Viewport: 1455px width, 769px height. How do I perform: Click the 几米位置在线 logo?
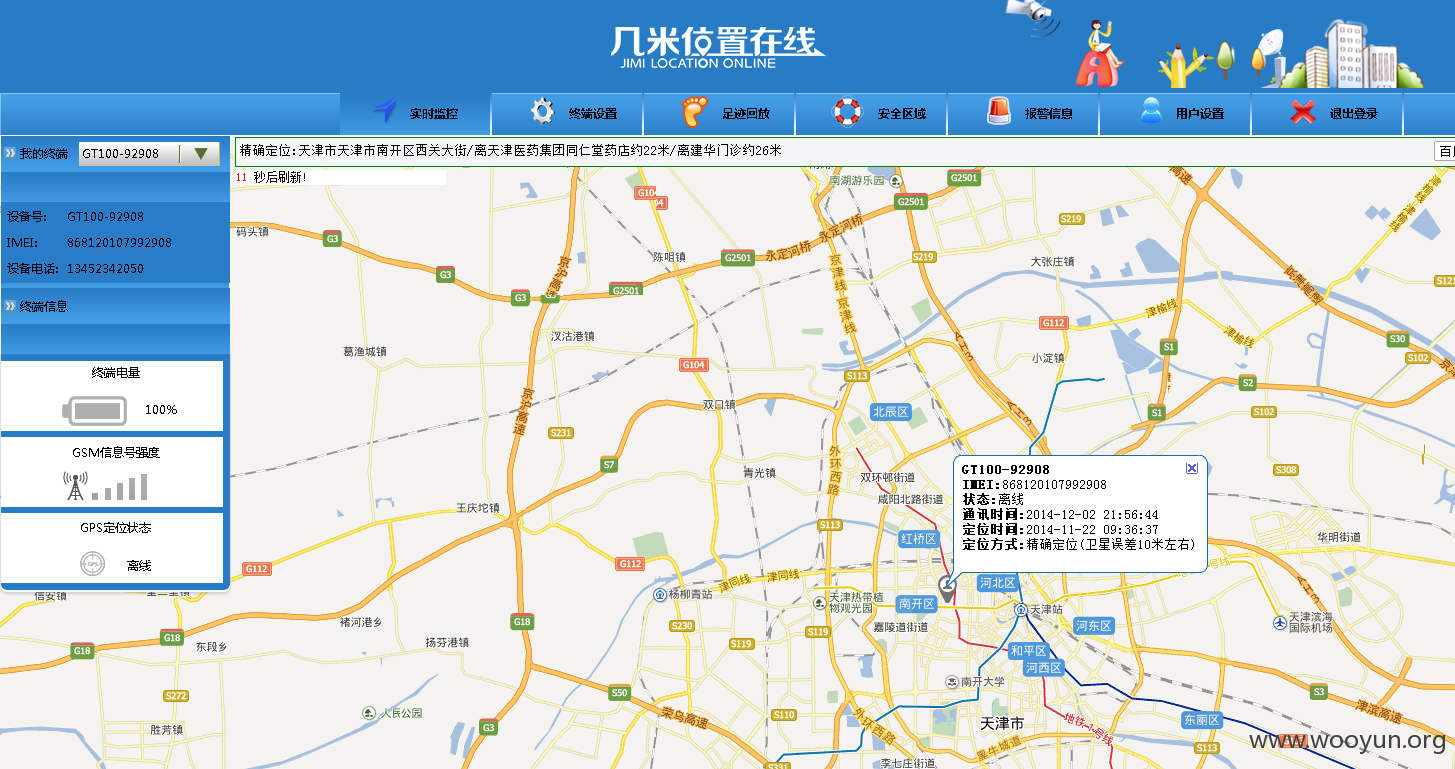(716, 47)
